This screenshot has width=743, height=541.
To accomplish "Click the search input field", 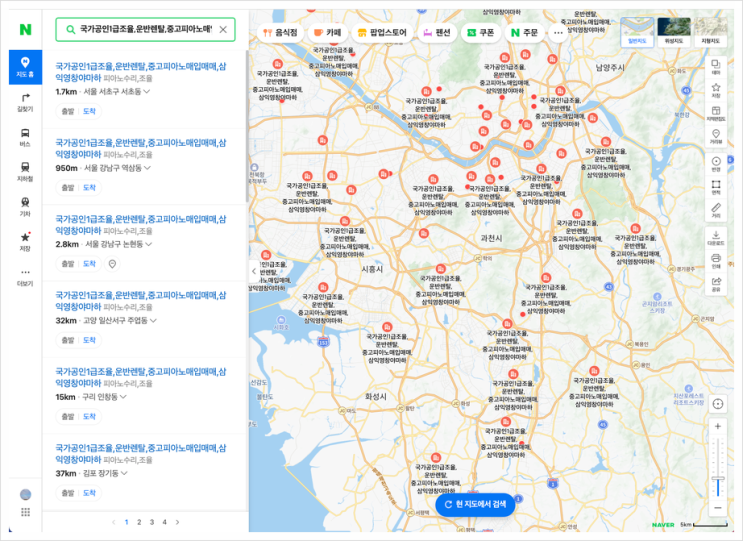I will pyautogui.click(x=145, y=29).
